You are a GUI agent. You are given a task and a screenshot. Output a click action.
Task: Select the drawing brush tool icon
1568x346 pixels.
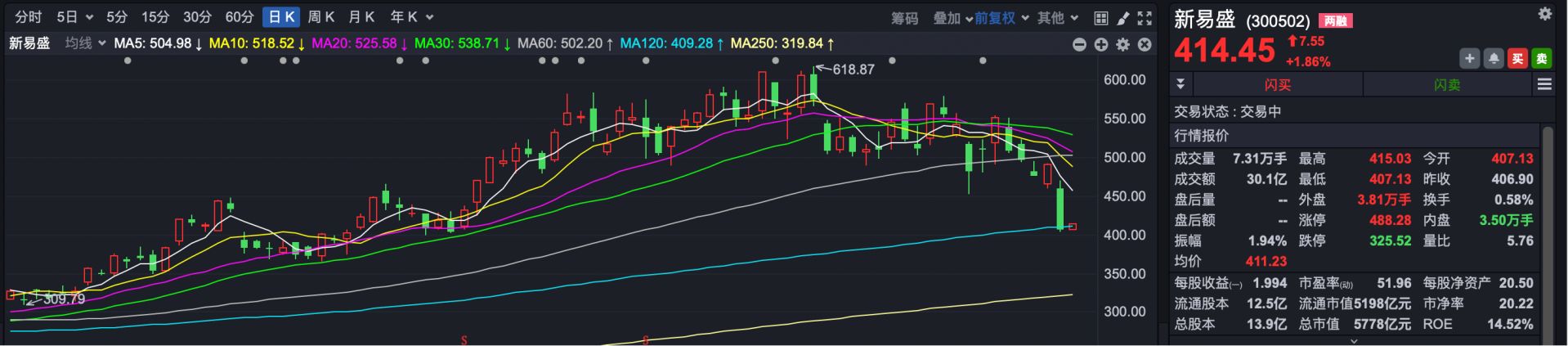tap(1123, 18)
